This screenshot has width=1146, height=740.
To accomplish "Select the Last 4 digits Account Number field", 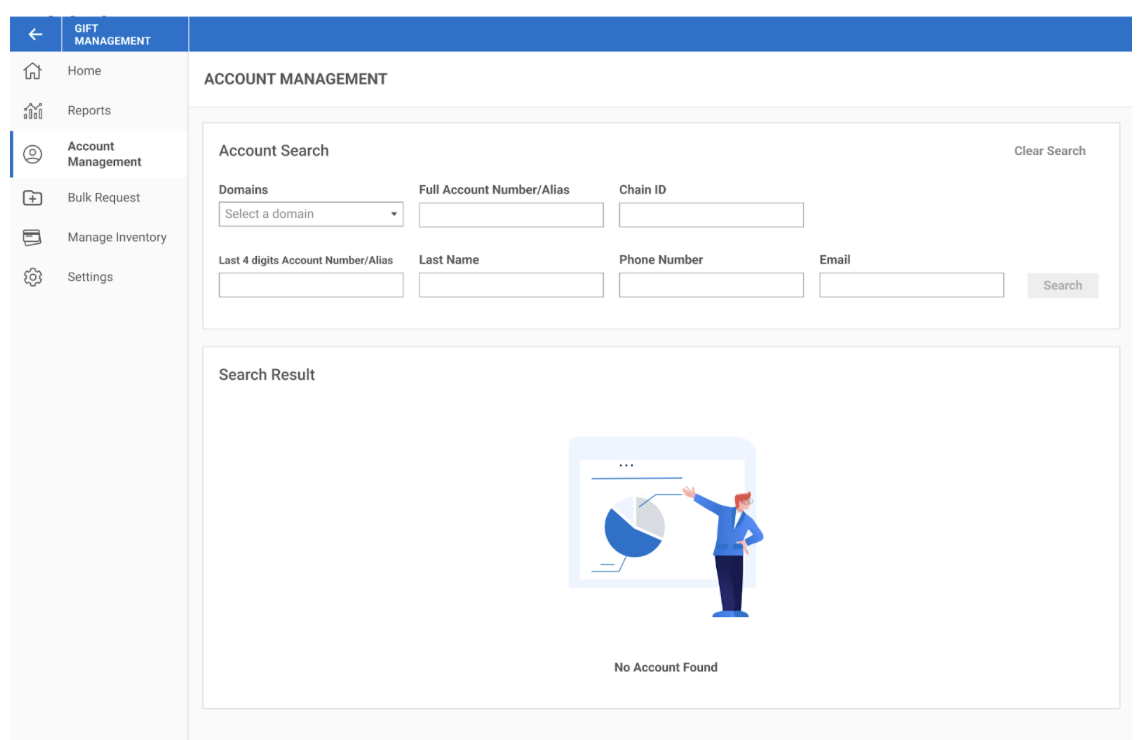I will (310, 285).
